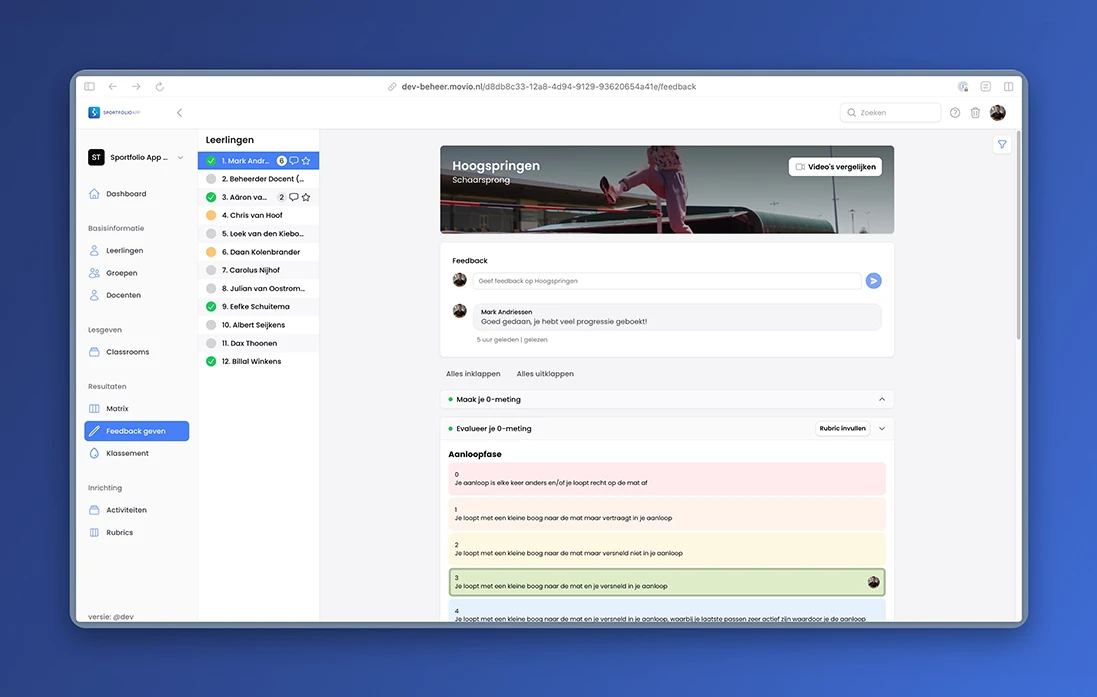Click the green check status of Billal Winkens
The image size is (1097, 697).
click(211, 362)
